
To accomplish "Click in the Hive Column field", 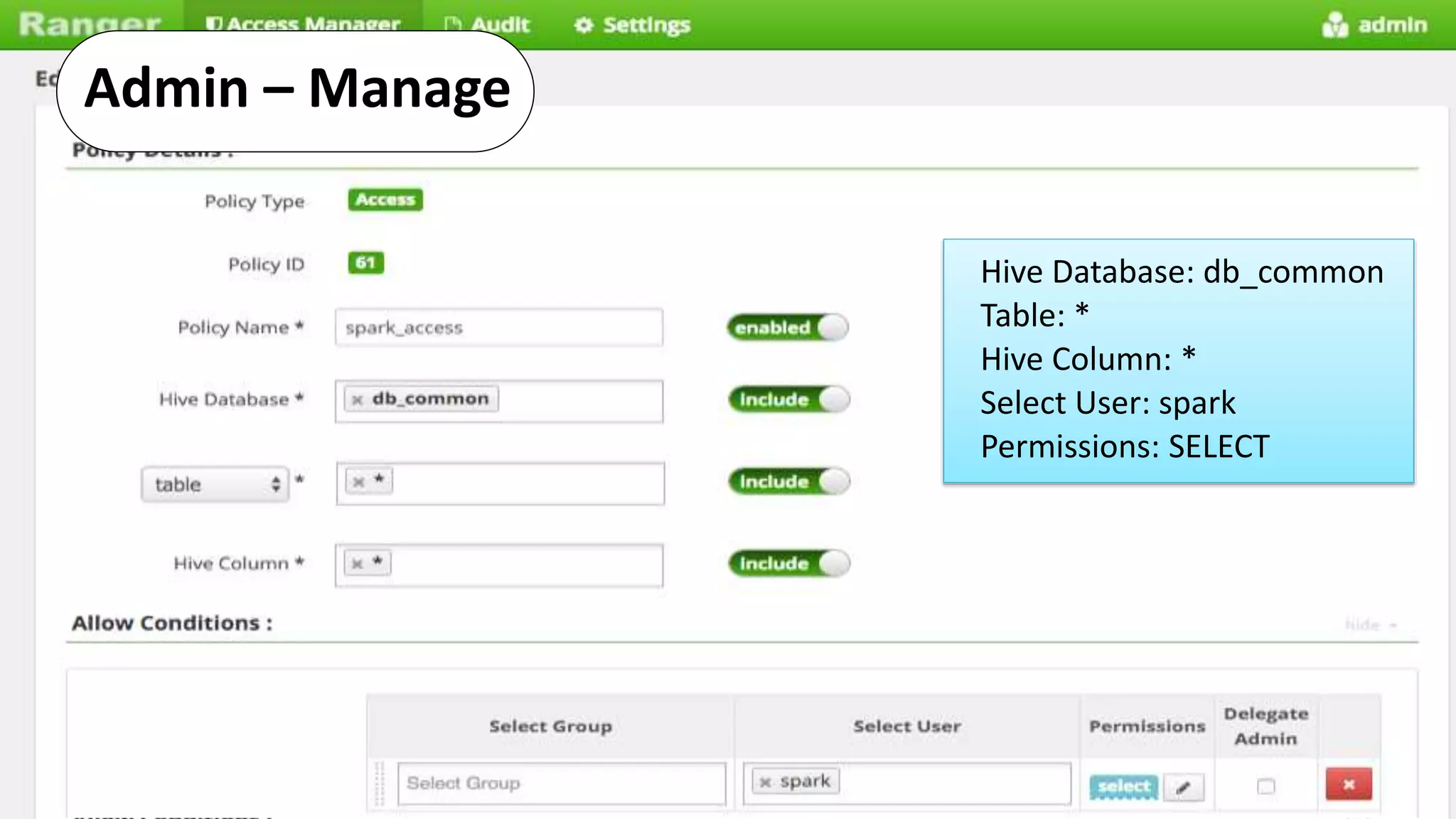I will point(499,566).
